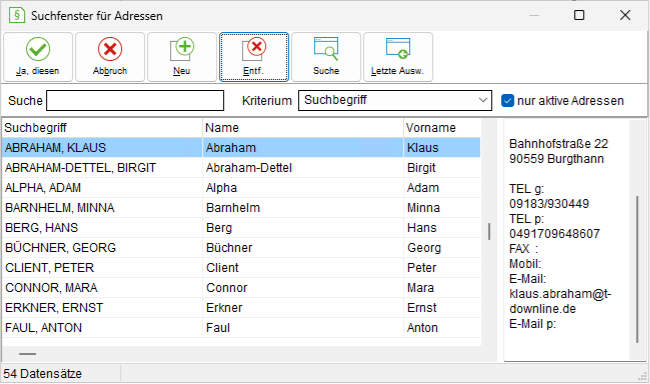Click phone number 0491709648607
Viewport: 650px width, 384px height.
tap(554, 233)
